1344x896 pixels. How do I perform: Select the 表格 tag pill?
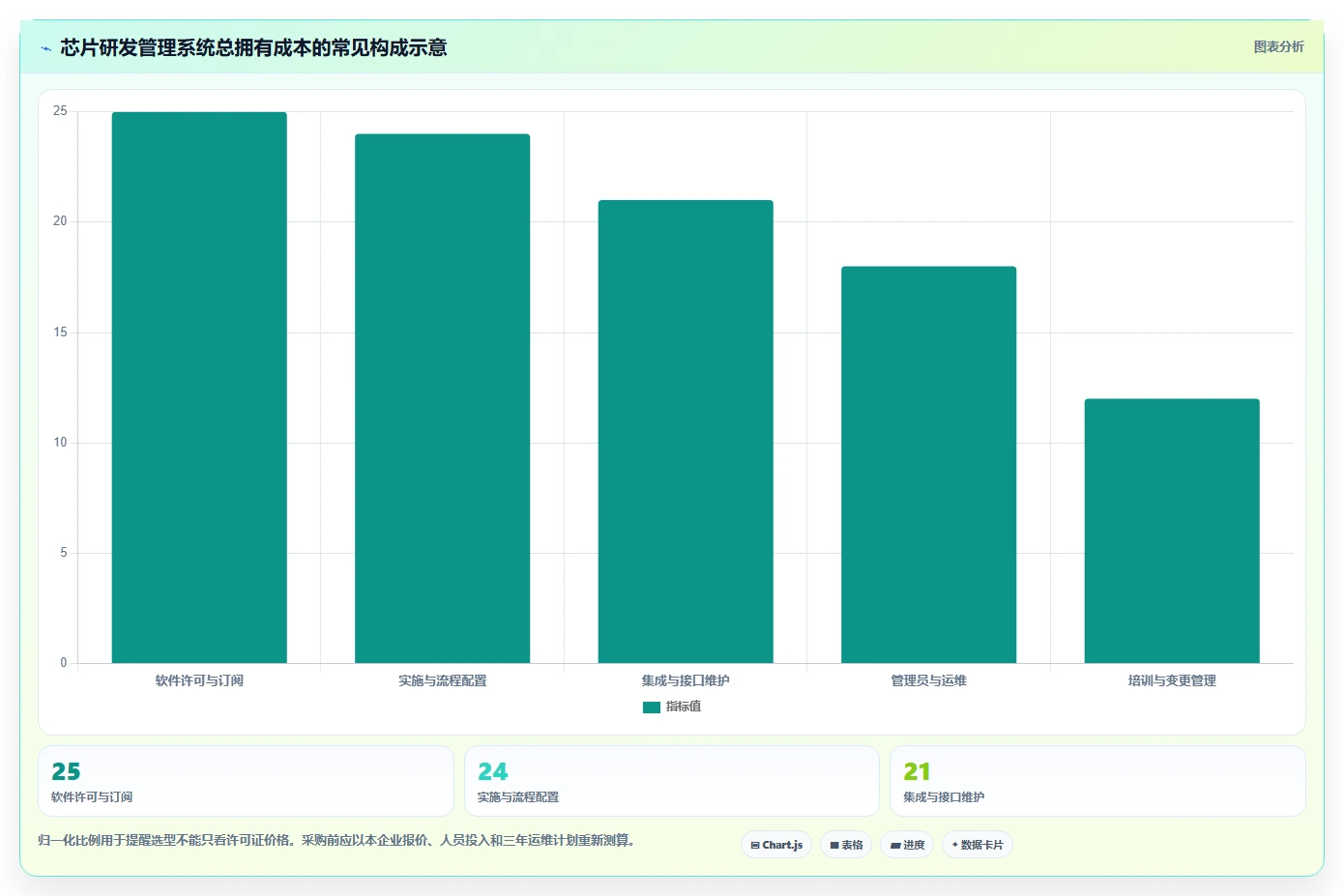point(846,845)
